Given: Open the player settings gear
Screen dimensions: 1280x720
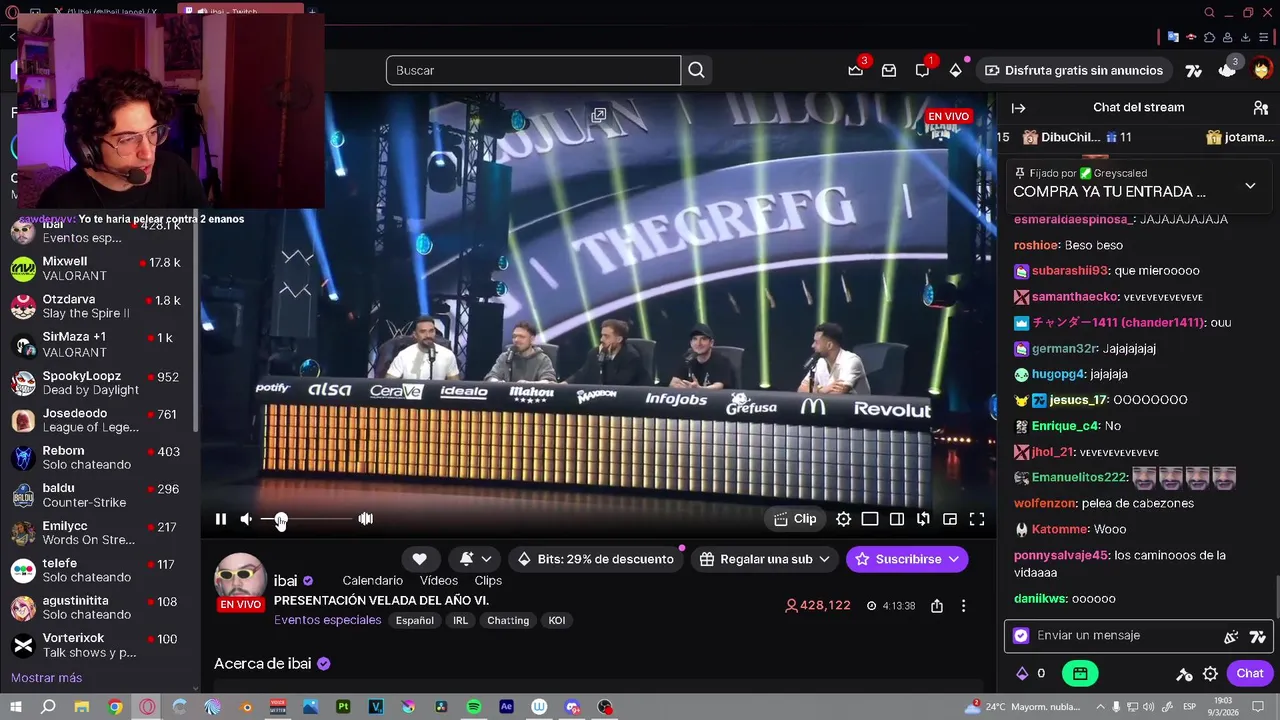Looking at the screenshot, I should [x=844, y=519].
